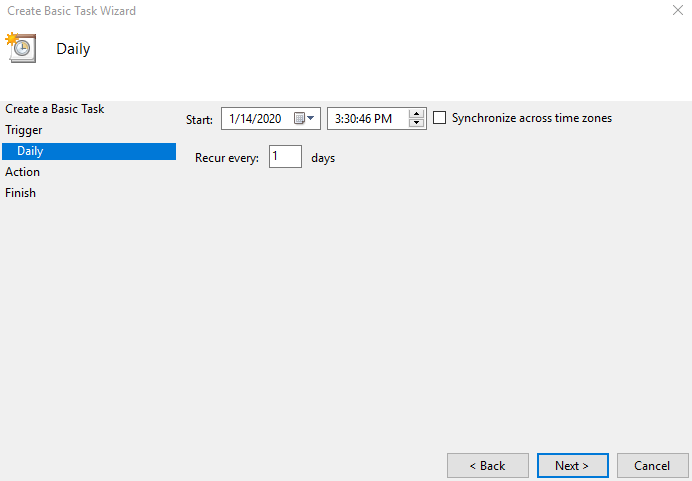
Task: Proceed with the Next button
Action: (572, 465)
